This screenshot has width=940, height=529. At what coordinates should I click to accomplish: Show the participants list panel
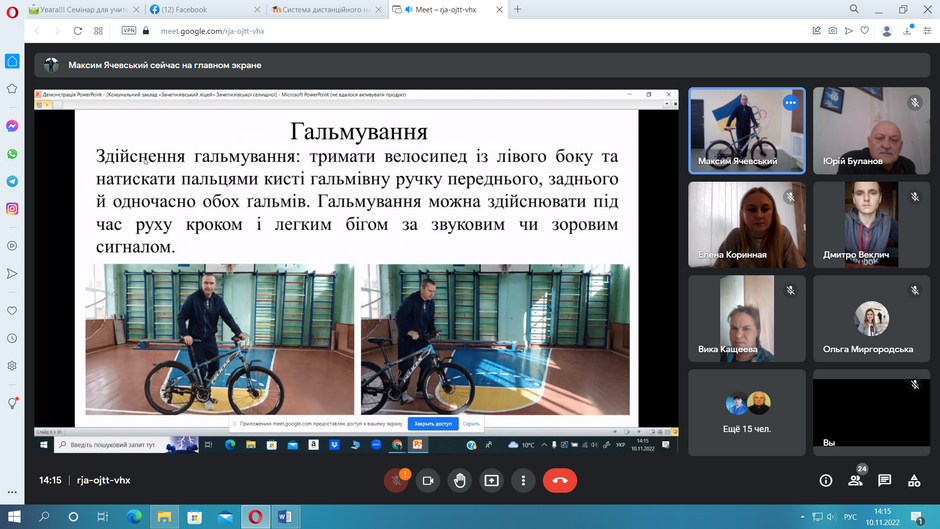pyautogui.click(x=855, y=480)
